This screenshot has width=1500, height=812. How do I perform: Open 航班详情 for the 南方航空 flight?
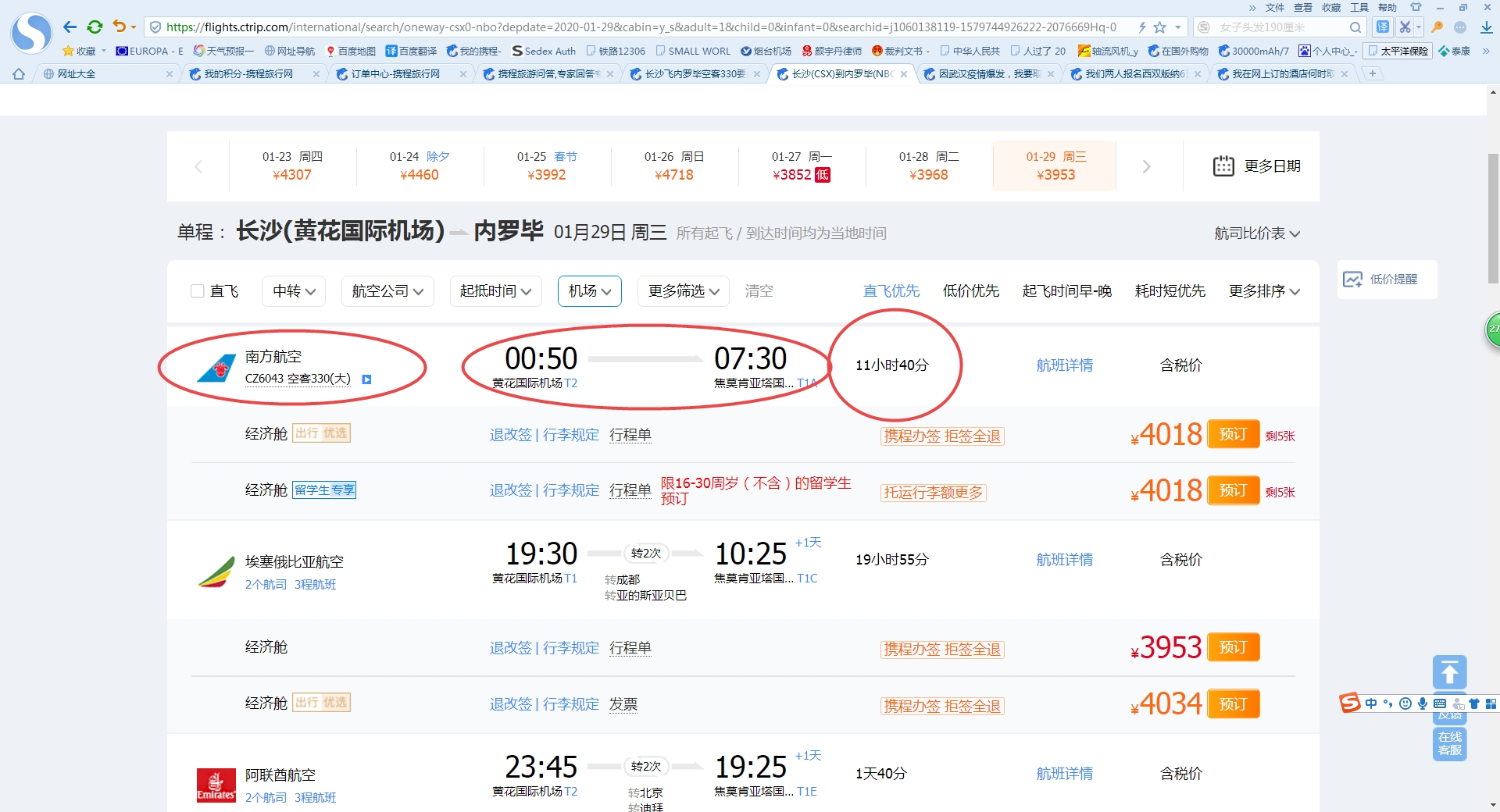tap(1064, 365)
